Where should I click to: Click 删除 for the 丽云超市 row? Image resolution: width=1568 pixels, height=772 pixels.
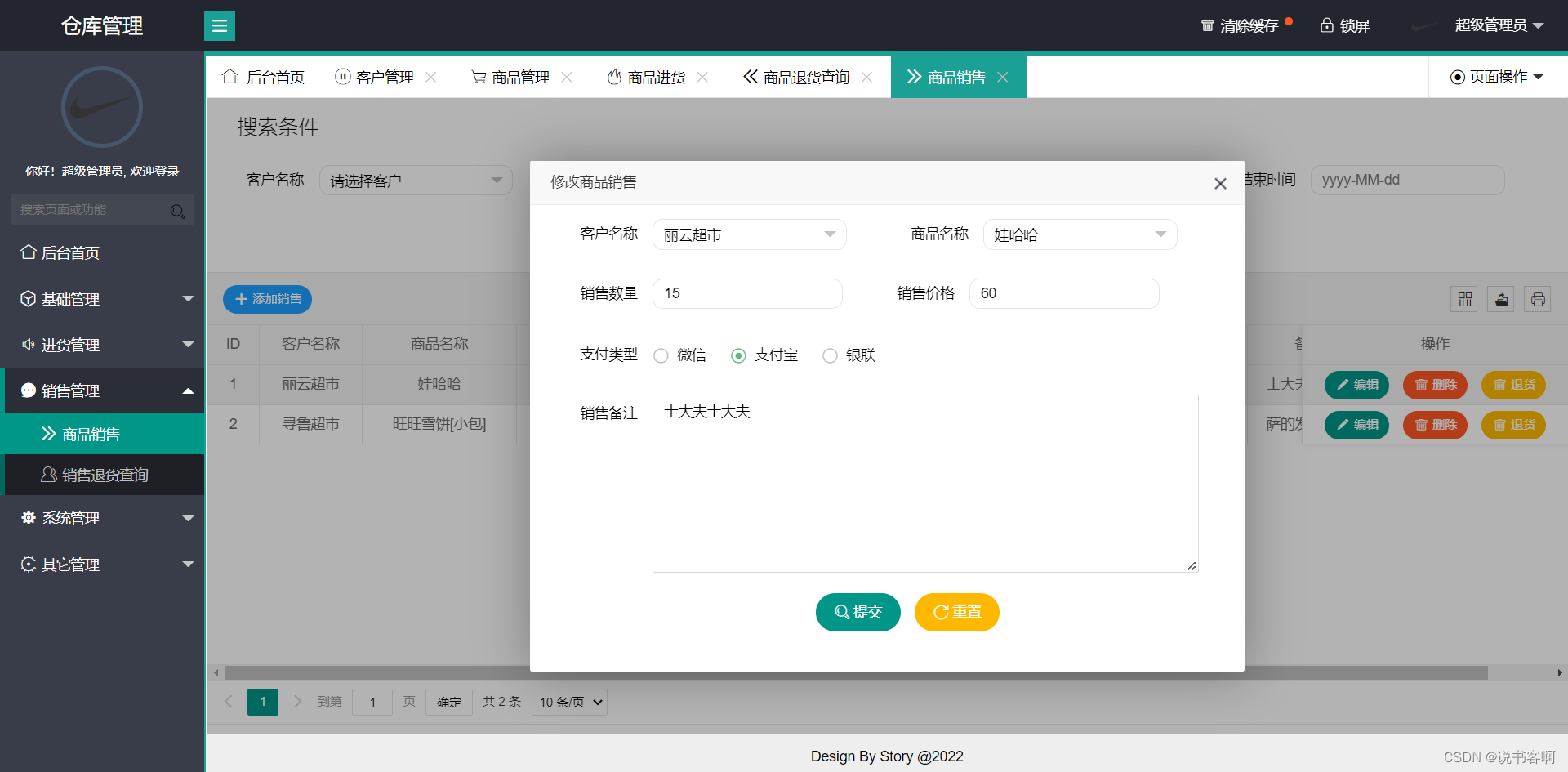(1435, 385)
